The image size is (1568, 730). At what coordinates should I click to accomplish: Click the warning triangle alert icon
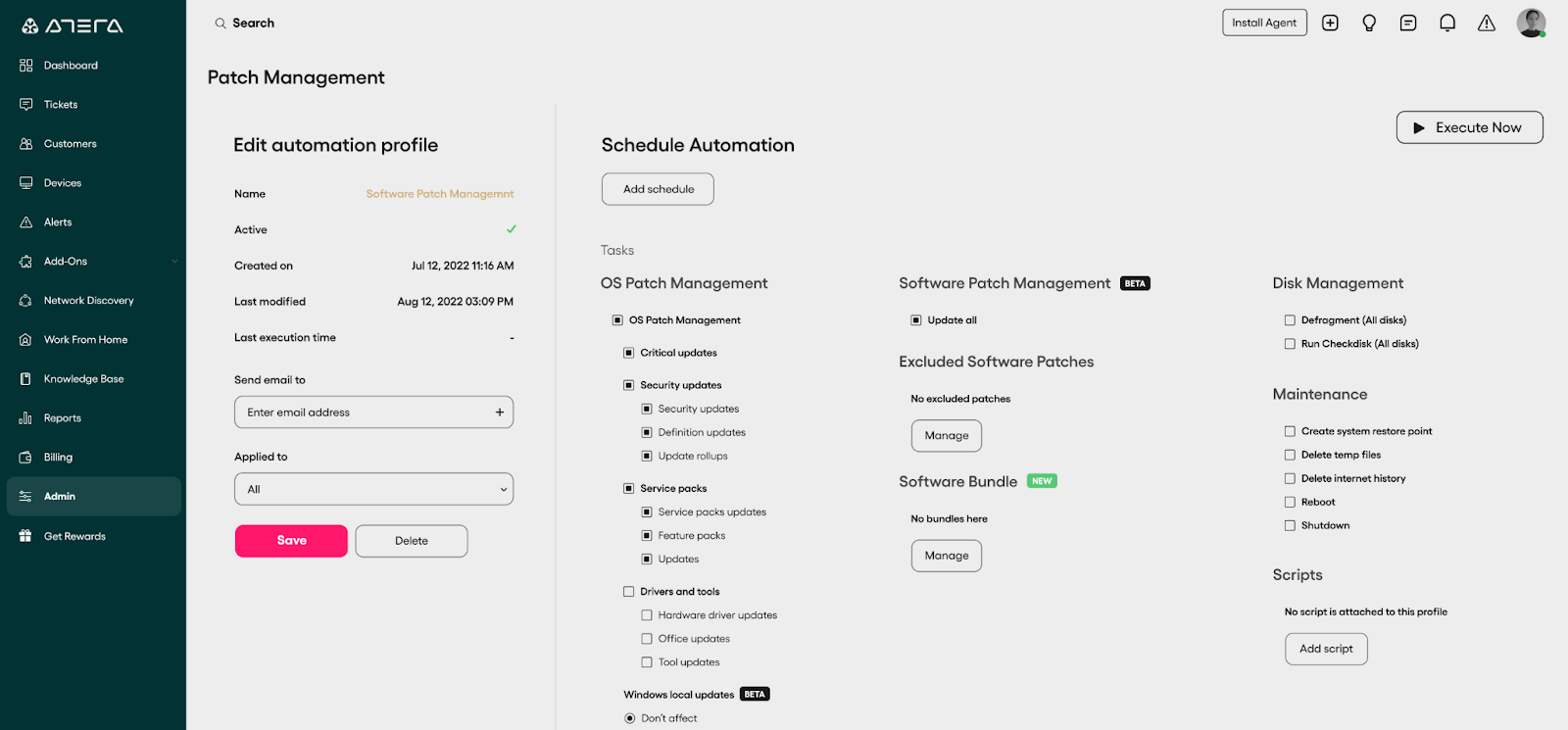coord(1487,23)
